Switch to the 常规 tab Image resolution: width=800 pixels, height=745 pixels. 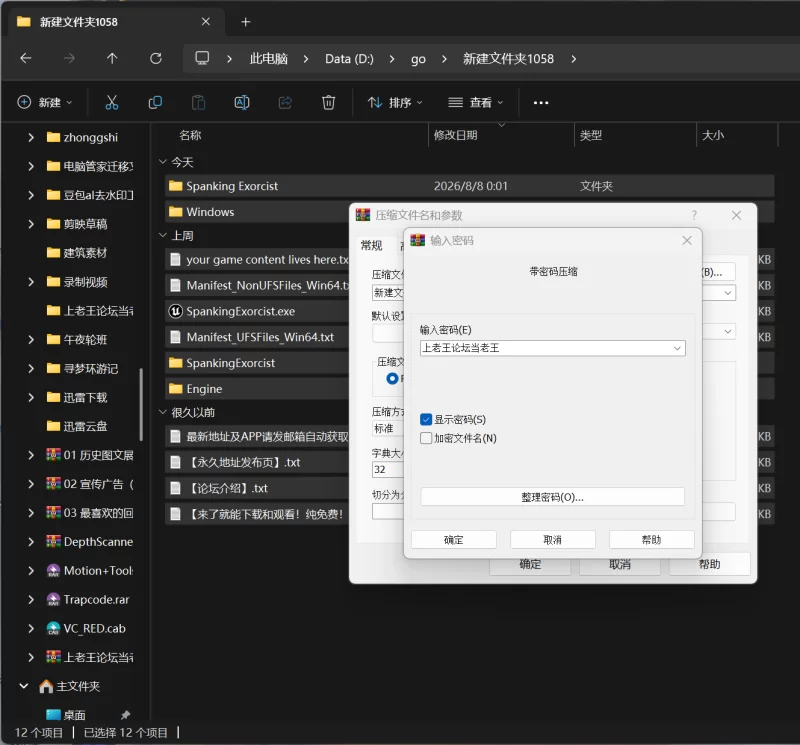[371, 246]
